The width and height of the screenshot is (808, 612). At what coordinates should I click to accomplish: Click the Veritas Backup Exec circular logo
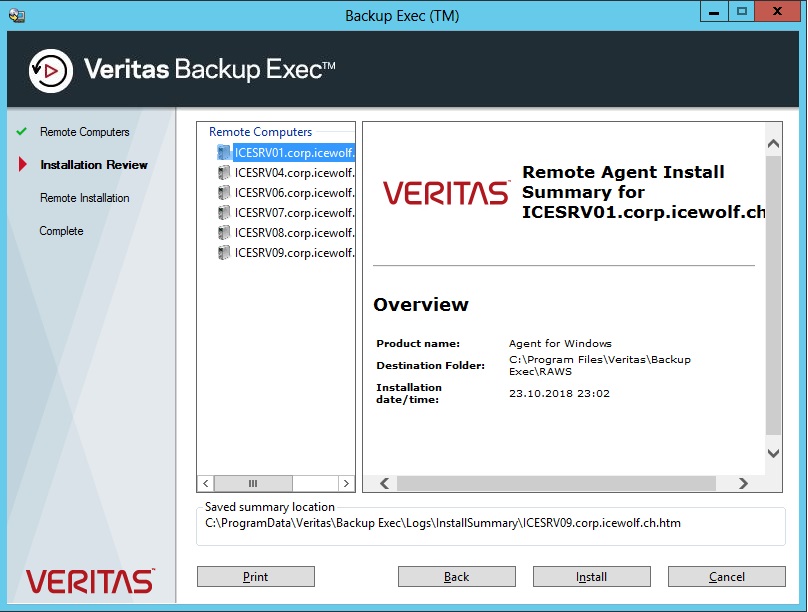[50, 71]
